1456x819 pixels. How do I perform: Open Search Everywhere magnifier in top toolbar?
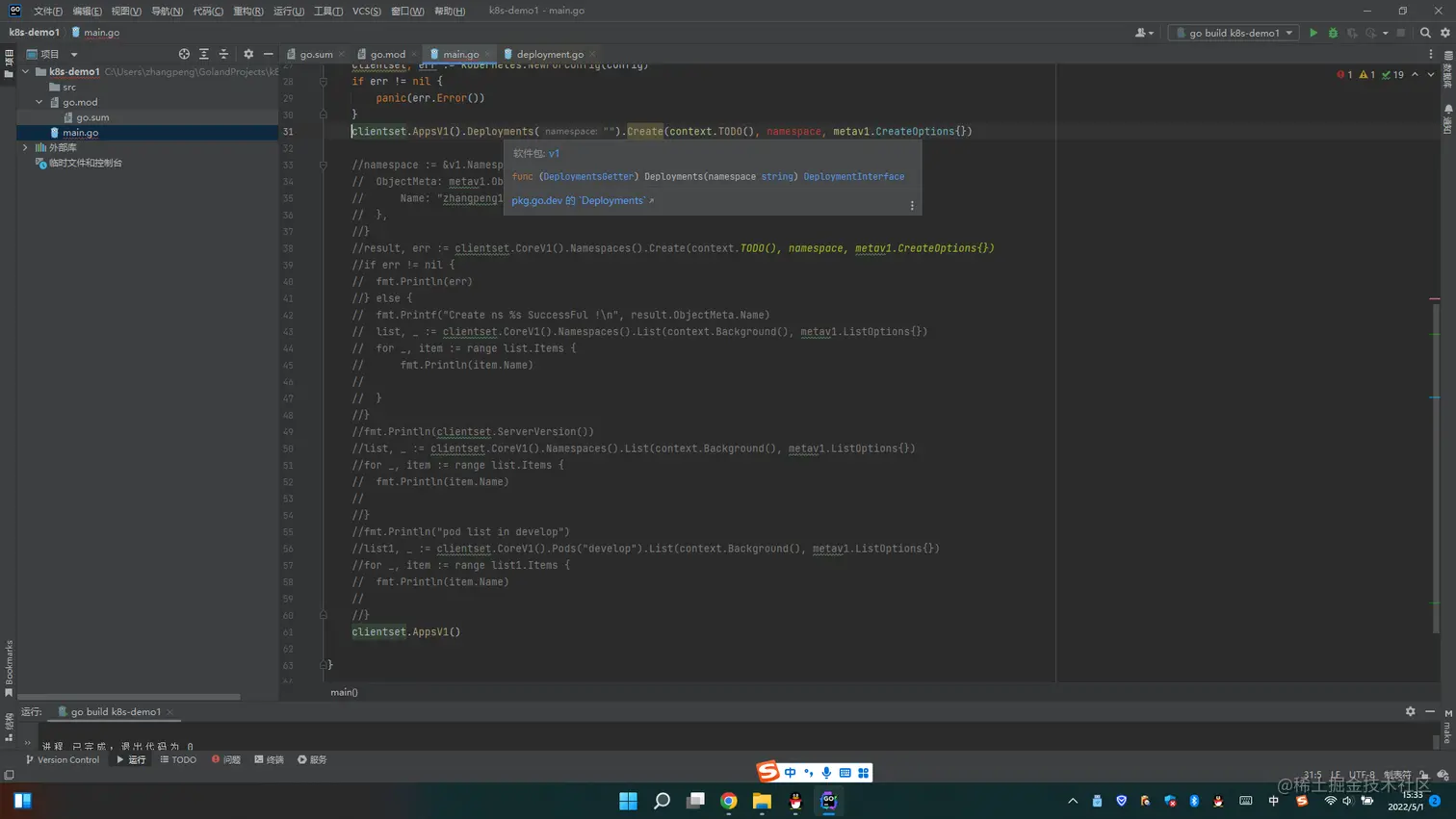[1425, 33]
